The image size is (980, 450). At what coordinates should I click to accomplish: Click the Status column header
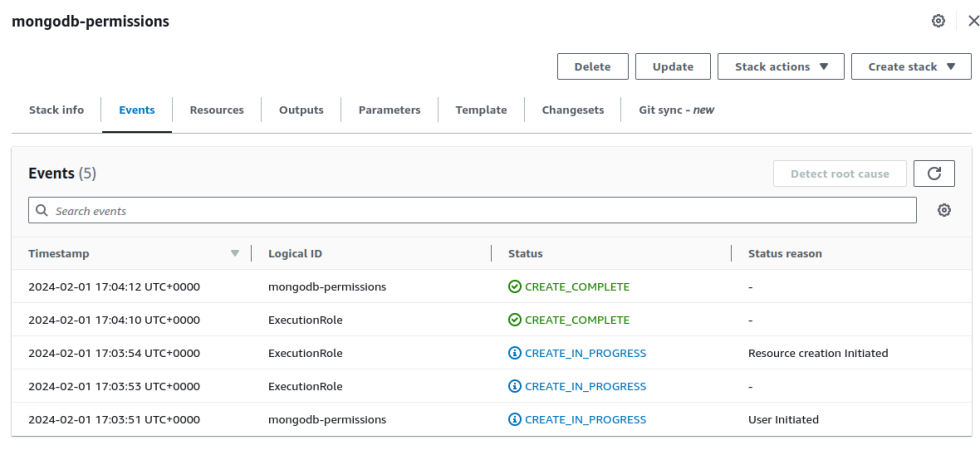(x=525, y=254)
